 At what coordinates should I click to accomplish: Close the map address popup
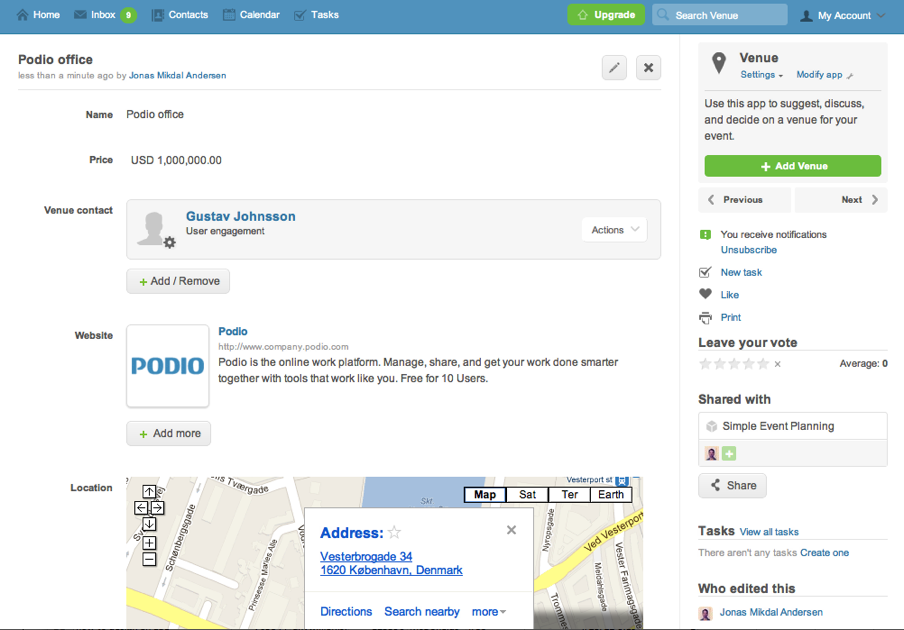pos(511,530)
